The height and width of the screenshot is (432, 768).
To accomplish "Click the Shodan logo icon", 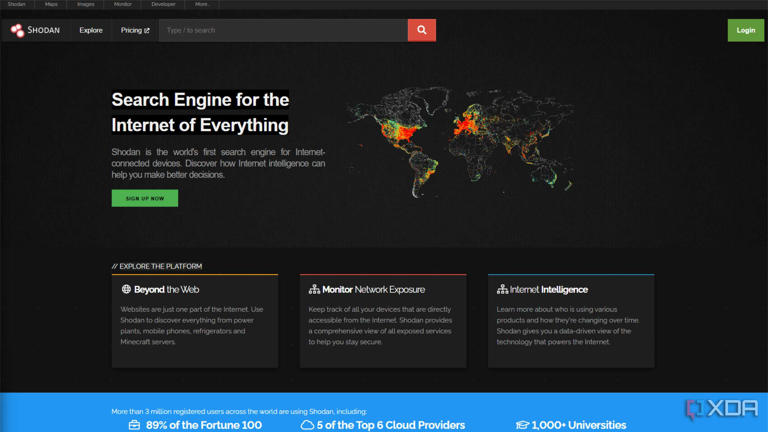I will [17, 30].
